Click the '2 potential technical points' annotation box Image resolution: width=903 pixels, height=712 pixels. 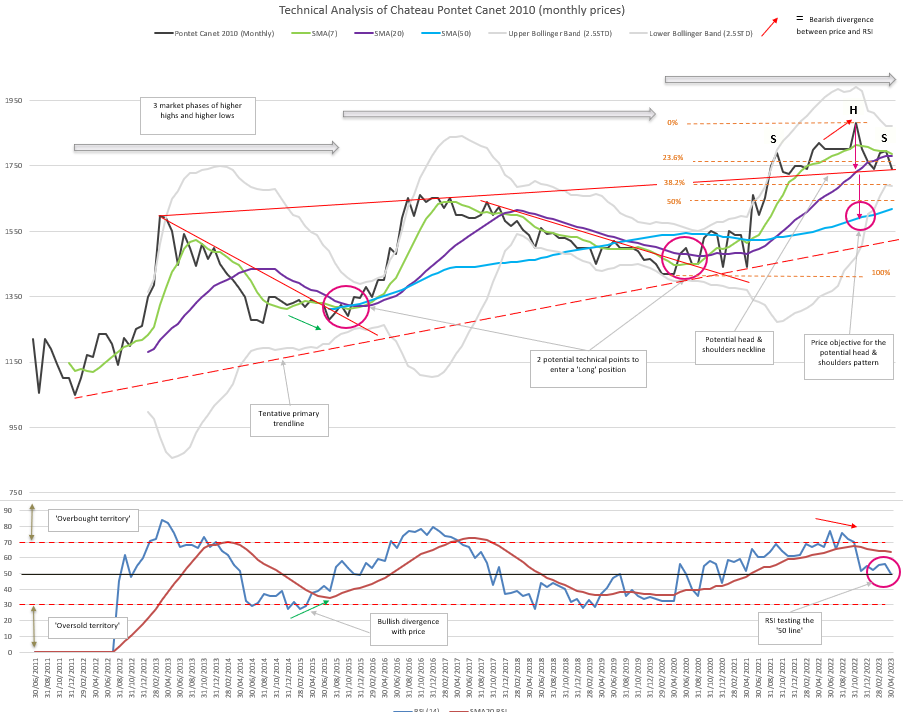click(x=588, y=368)
